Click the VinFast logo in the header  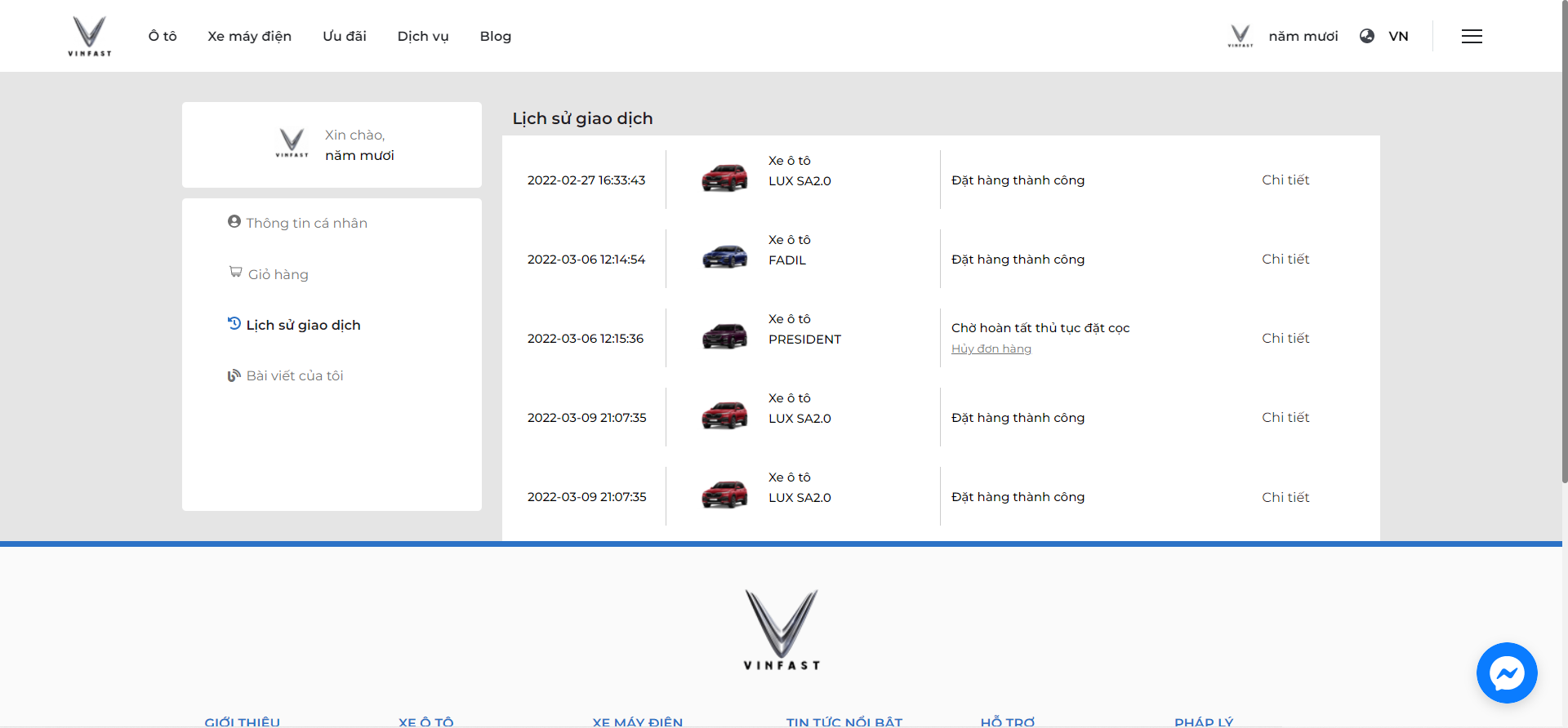pos(89,36)
